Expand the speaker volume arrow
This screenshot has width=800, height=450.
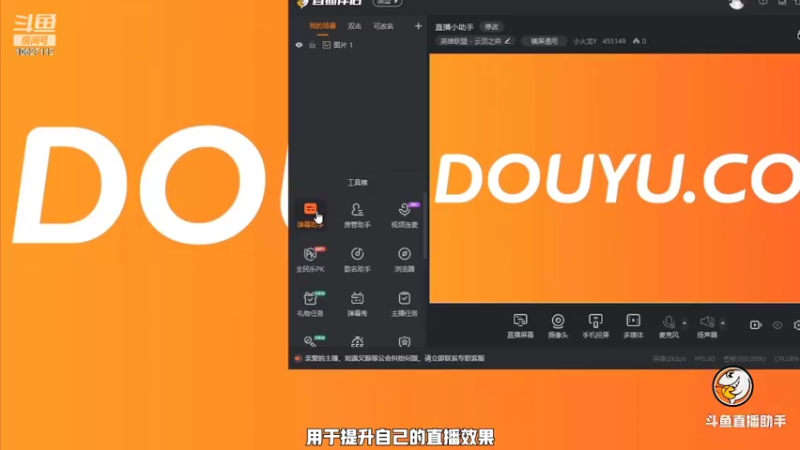(722, 323)
